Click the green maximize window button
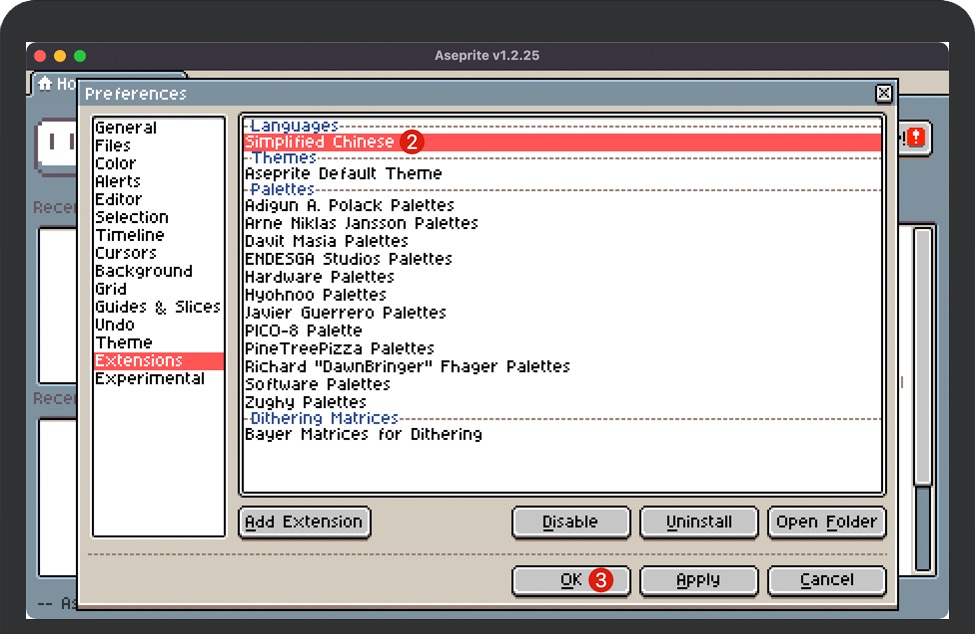Image resolution: width=975 pixels, height=634 pixels. pyautogui.click(x=80, y=56)
